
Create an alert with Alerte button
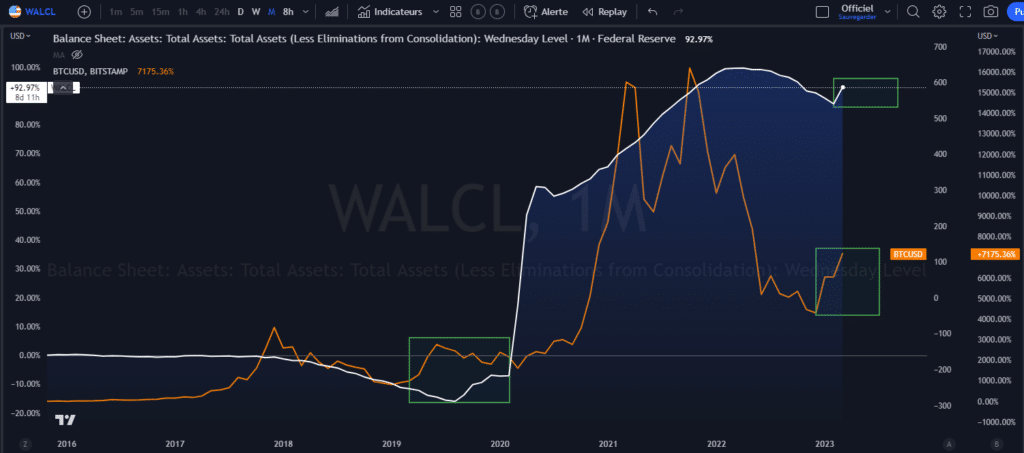click(546, 12)
